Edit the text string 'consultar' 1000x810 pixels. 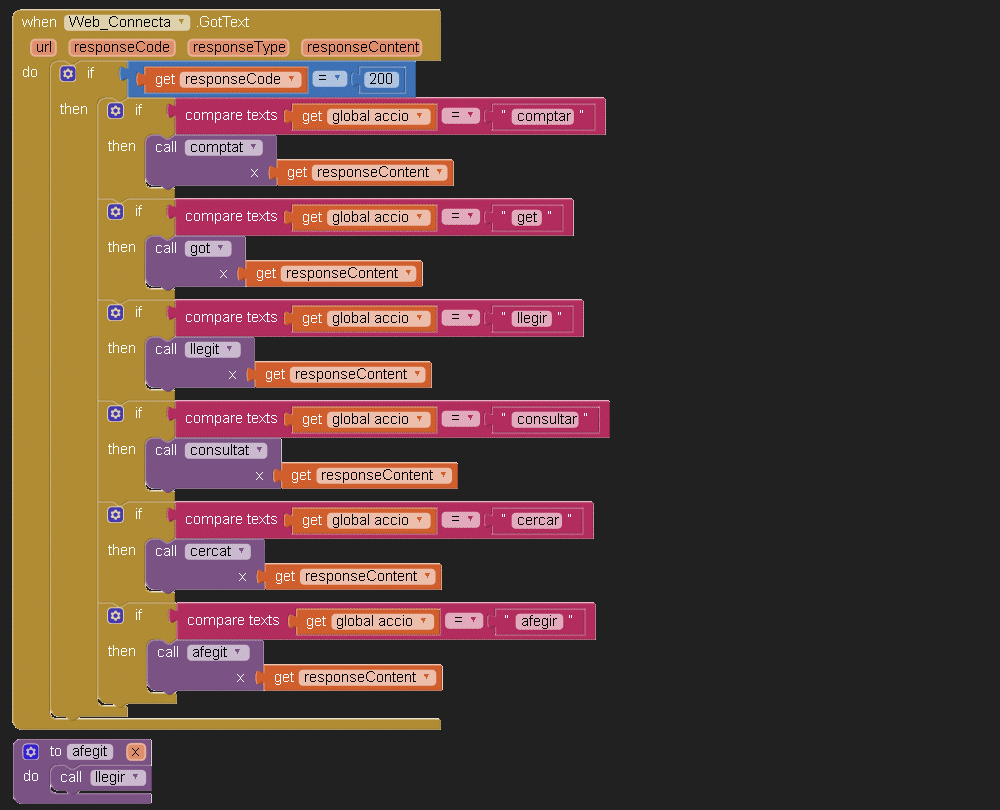pyautogui.click(x=546, y=420)
